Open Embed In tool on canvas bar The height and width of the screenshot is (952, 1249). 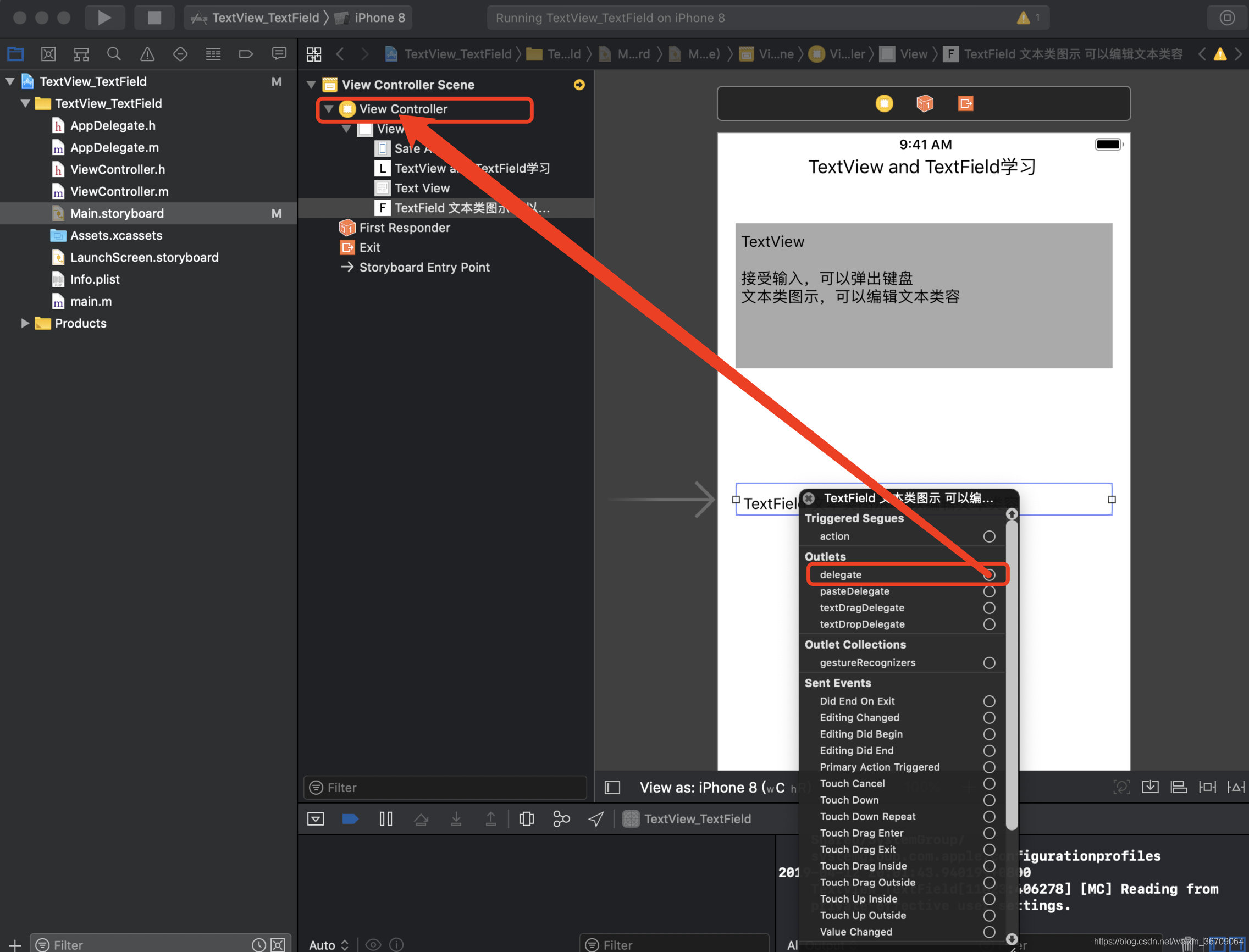pos(1151,787)
